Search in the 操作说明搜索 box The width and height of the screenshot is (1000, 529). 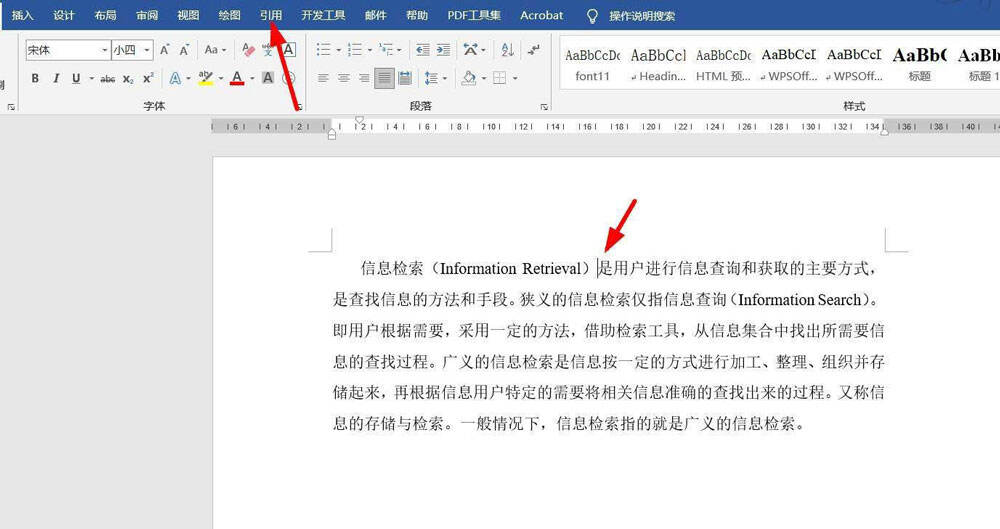click(642, 16)
